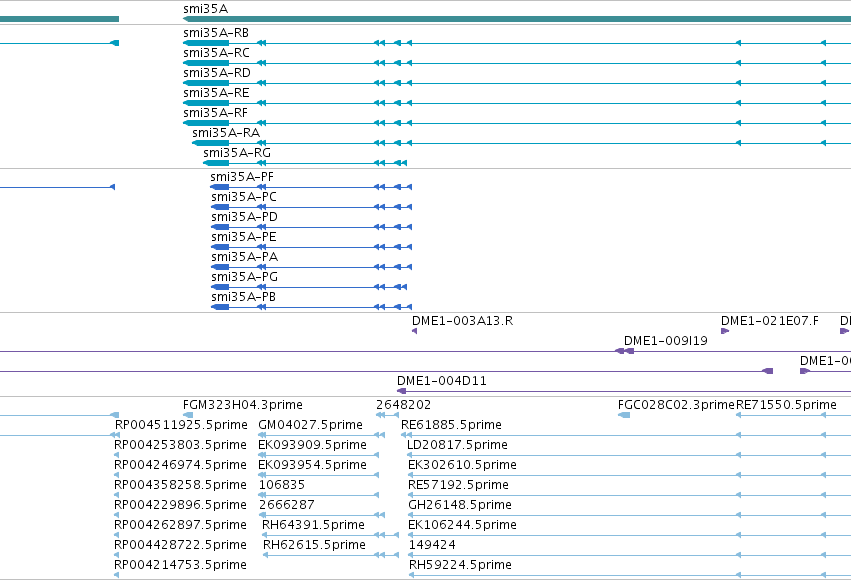Click smi35A-RG thick exon block

216,163
